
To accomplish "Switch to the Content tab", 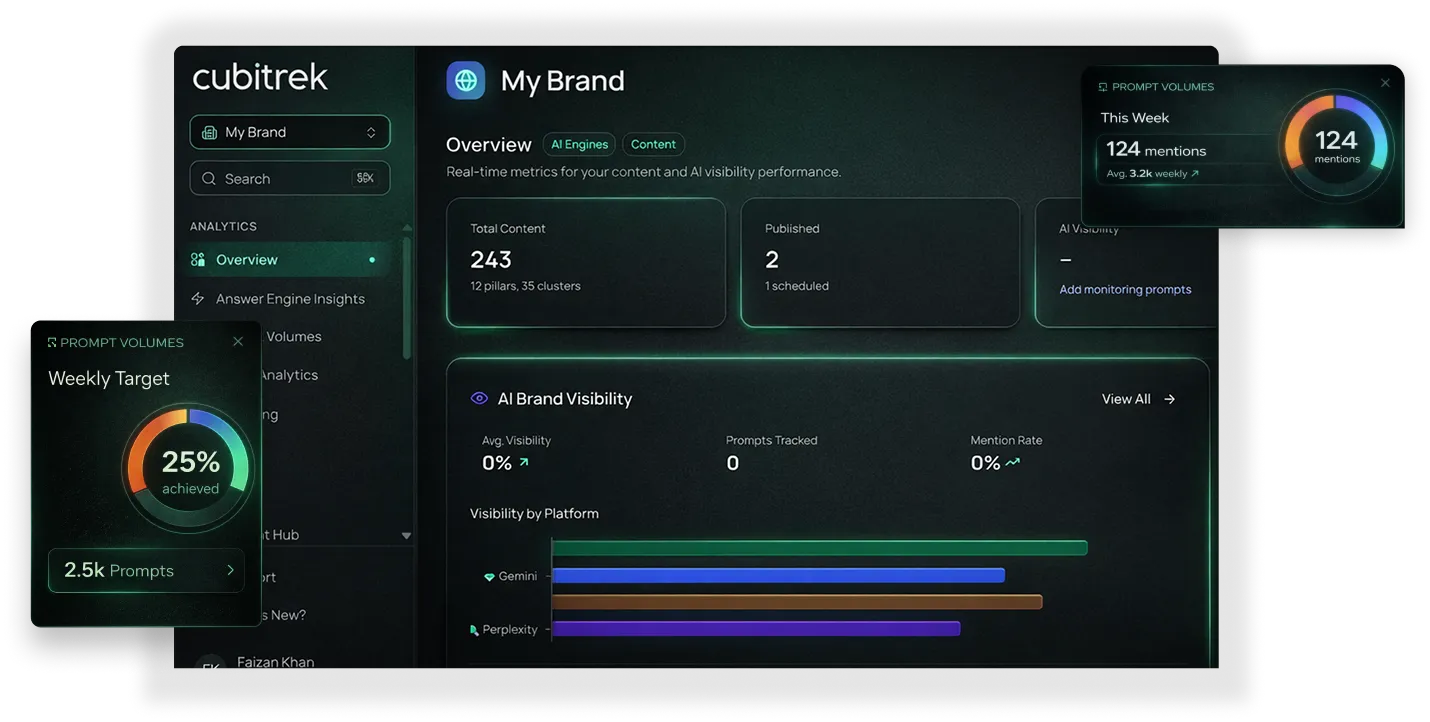I will (x=653, y=144).
